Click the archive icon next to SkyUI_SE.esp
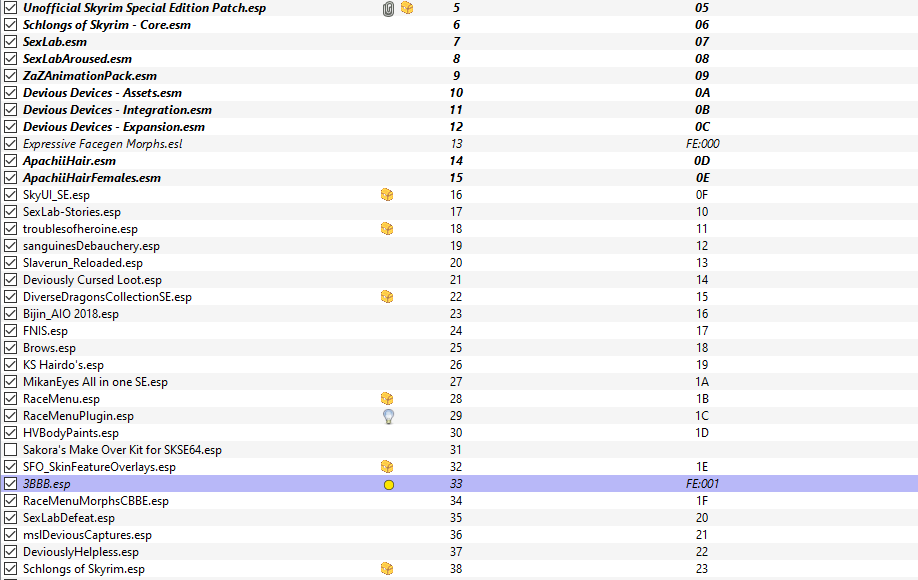The image size is (918, 580). click(387, 195)
